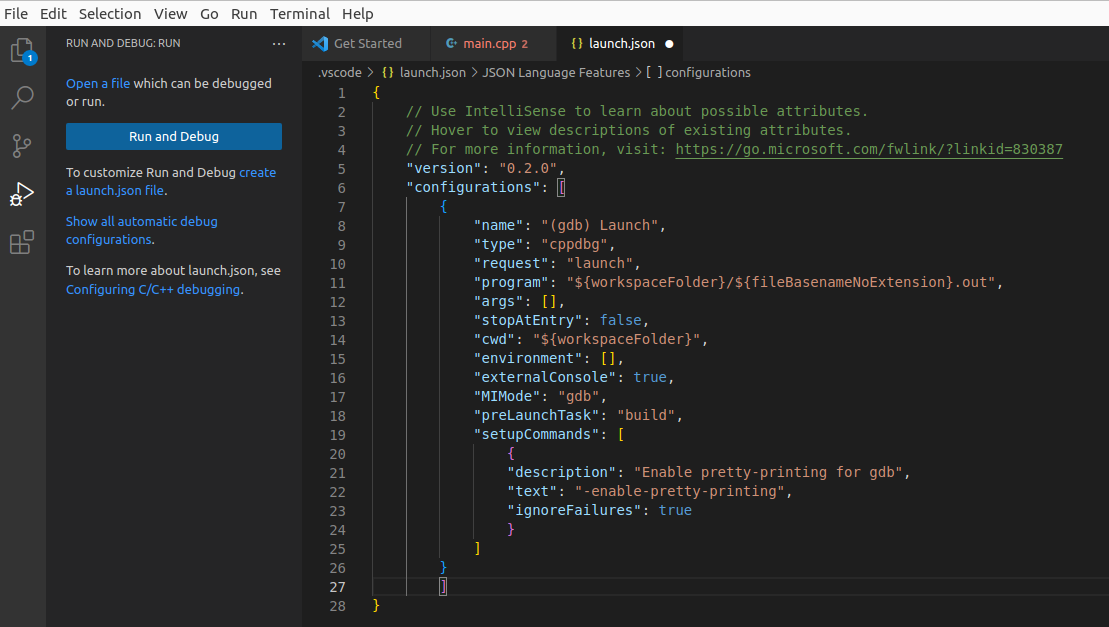Open the File menu
Viewport: 1109px width, 627px height.
[15, 13]
